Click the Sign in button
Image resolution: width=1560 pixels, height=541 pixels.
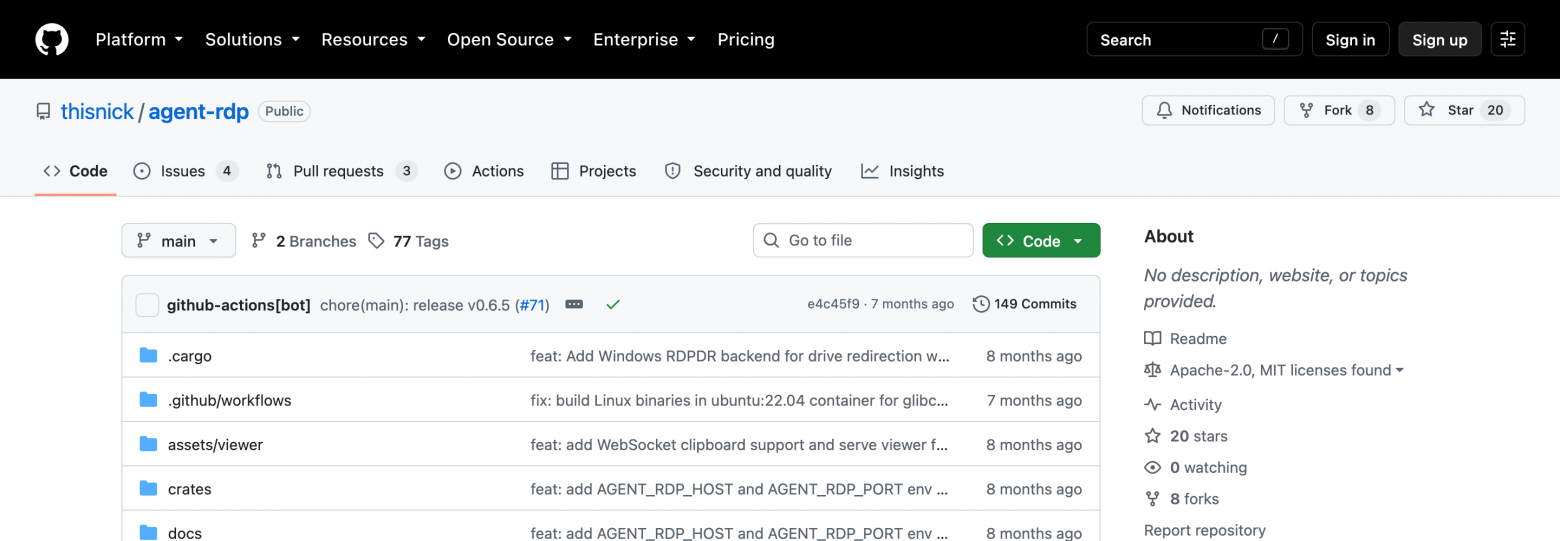click(1350, 40)
